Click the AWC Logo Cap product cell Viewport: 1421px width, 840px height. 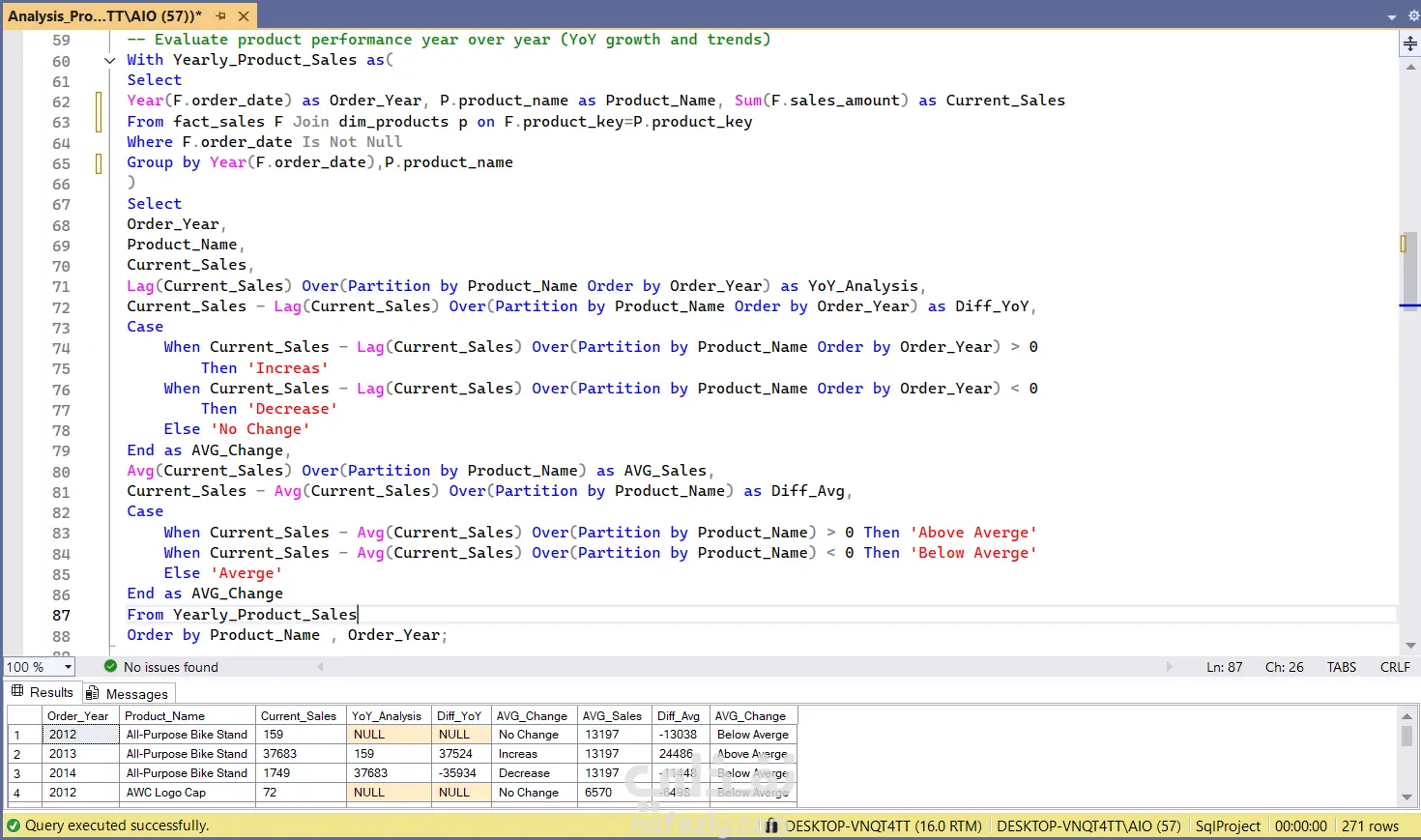tap(188, 793)
